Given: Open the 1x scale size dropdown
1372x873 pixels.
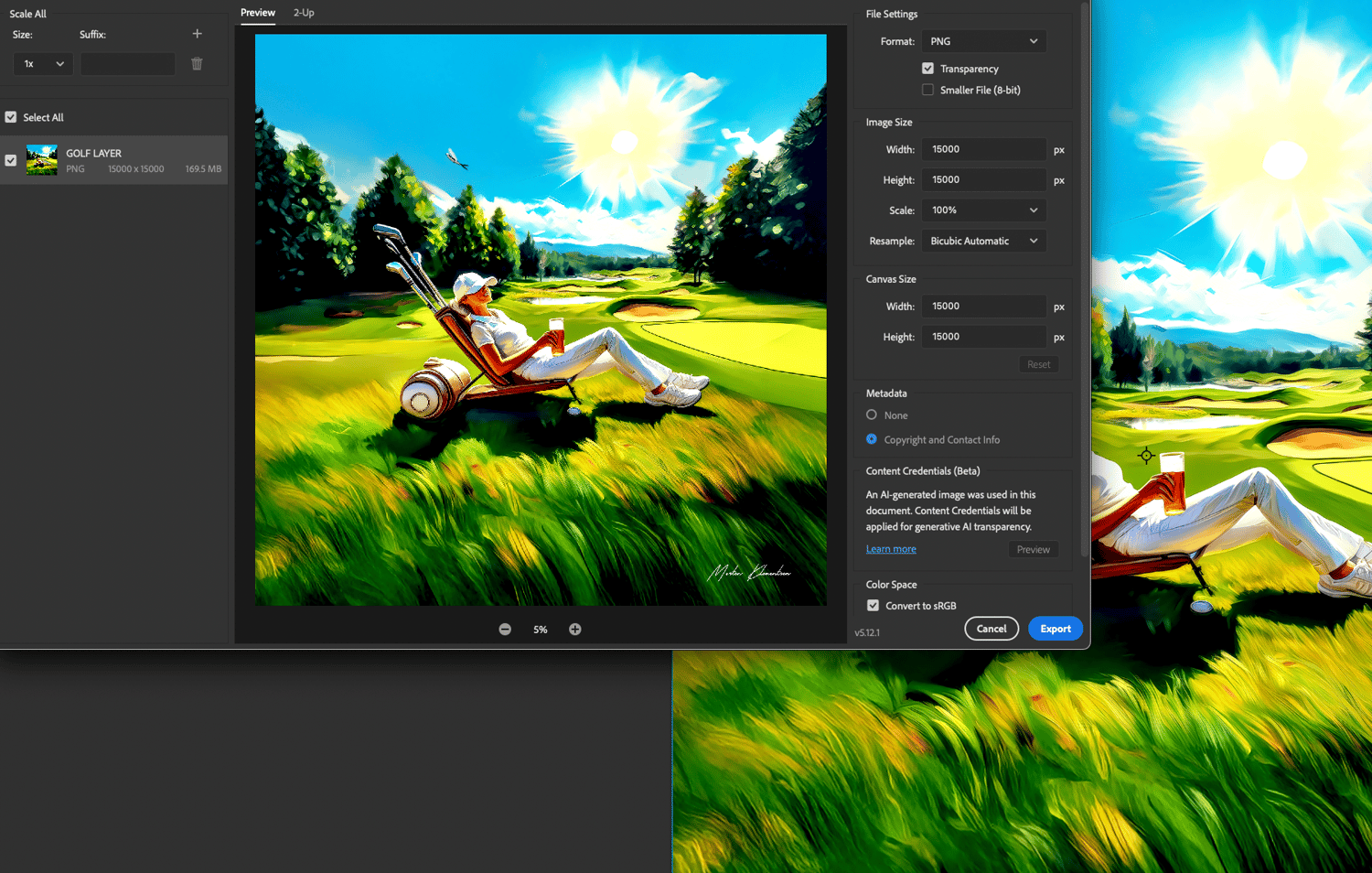Looking at the screenshot, I should click(44, 64).
